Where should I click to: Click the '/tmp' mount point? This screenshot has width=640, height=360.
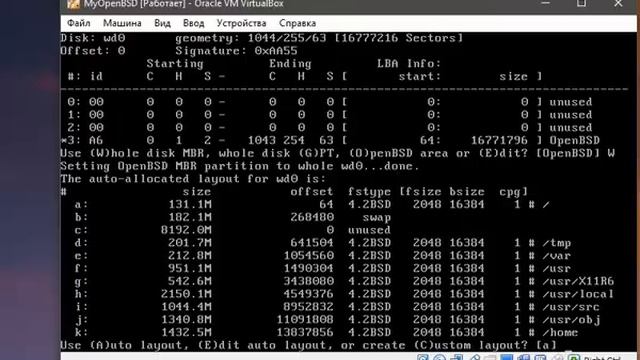coord(557,243)
